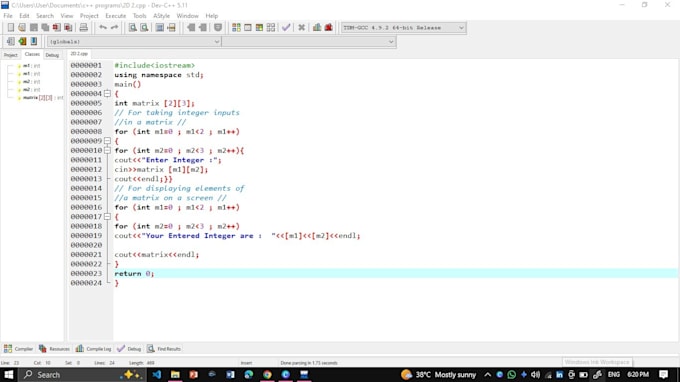Click the Rebuild All icon
The height and width of the screenshot is (382, 680).
point(271,28)
